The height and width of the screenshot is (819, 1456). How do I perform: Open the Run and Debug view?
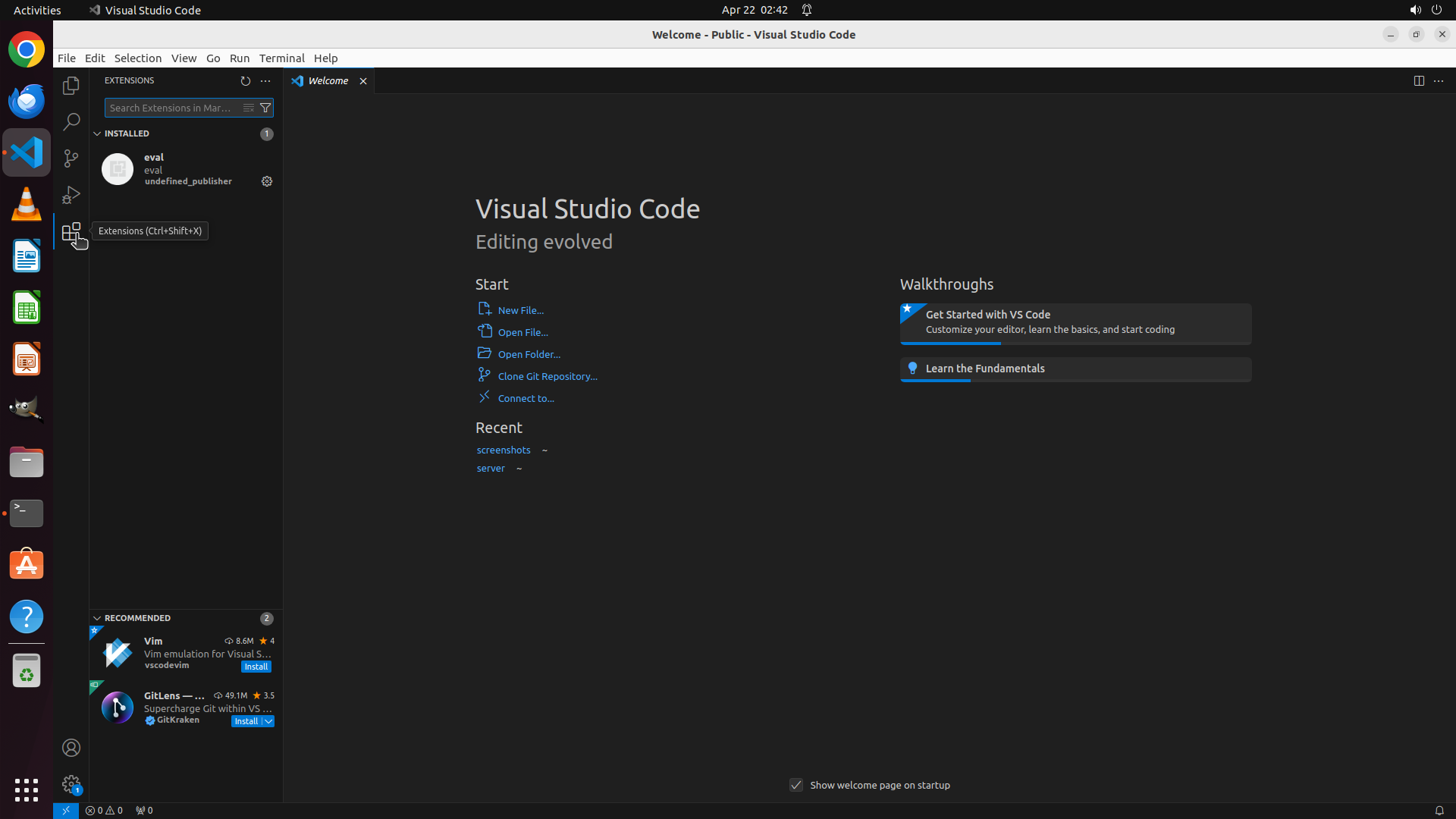coord(71,195)
